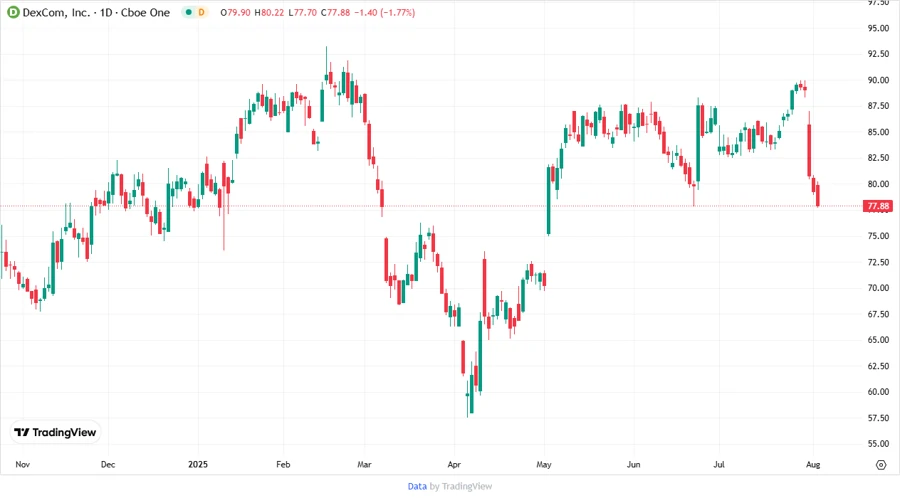Click the Jul label on time axis
The image size is (900, 498).
click(x=719, y=465)
